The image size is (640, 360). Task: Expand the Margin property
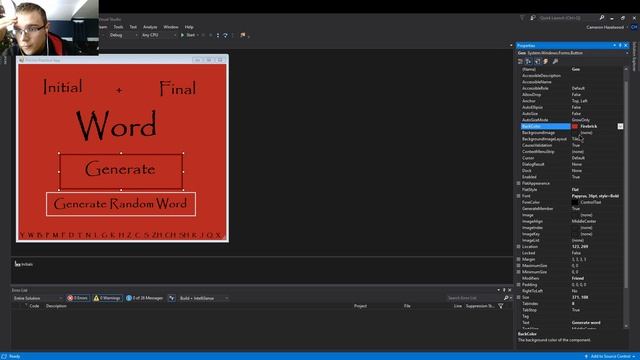coord(519,260)
